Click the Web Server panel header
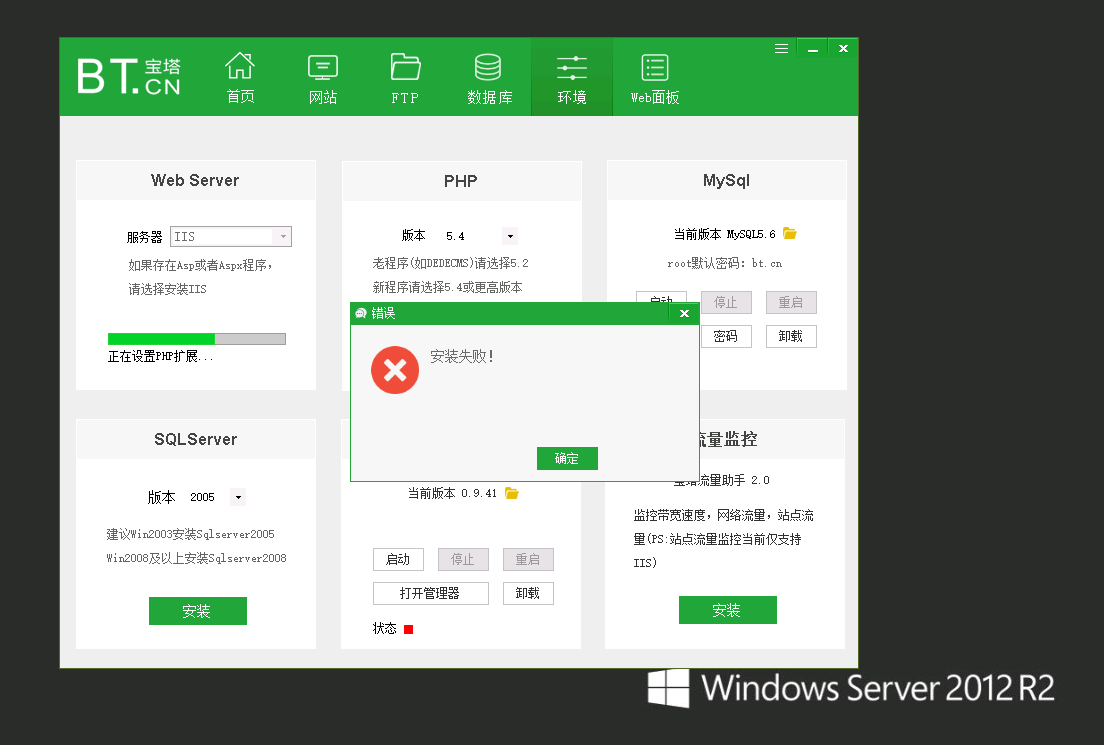 (x=196, y=180)
